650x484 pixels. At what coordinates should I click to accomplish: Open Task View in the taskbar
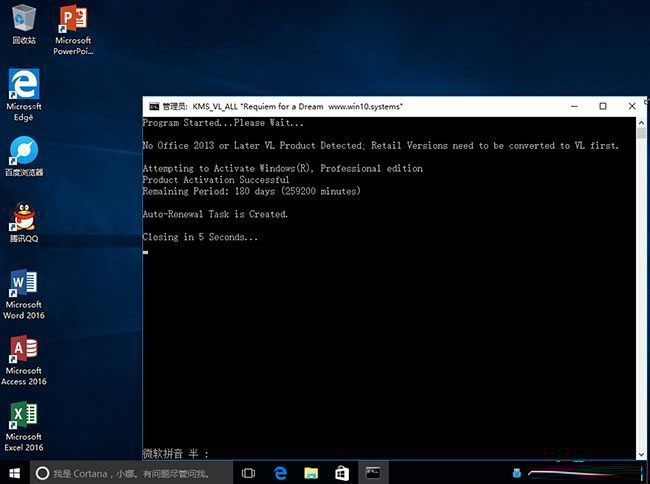point(249,473)
